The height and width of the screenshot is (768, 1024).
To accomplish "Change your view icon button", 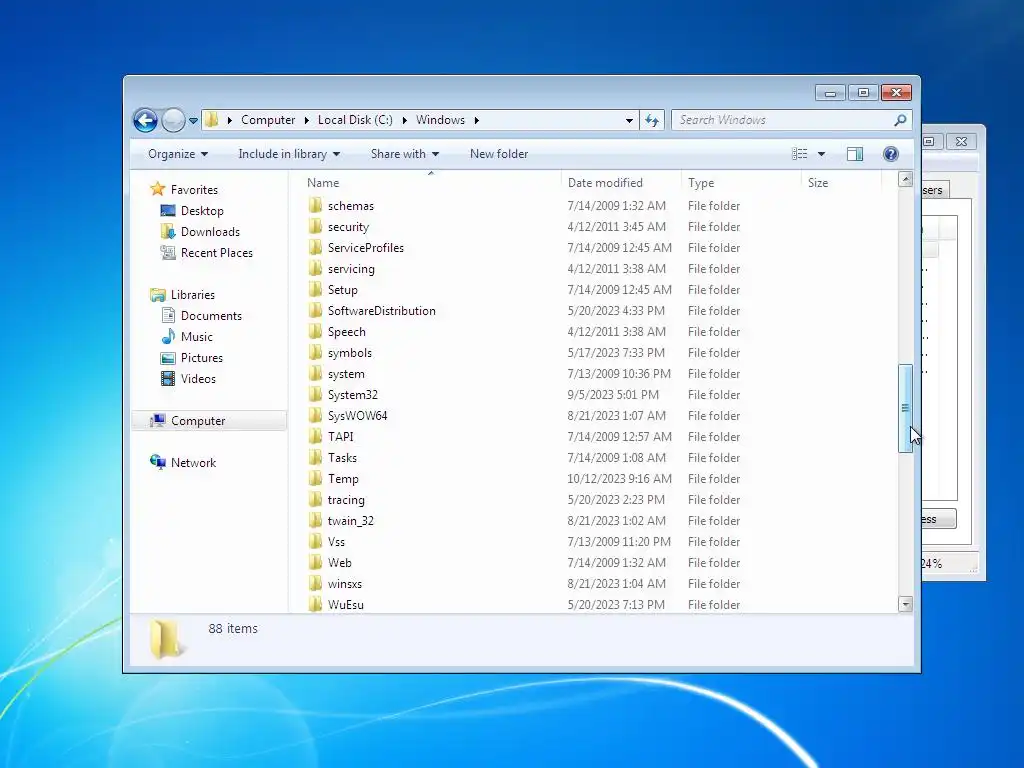I will pyautogui.click(x=799, y=154).
